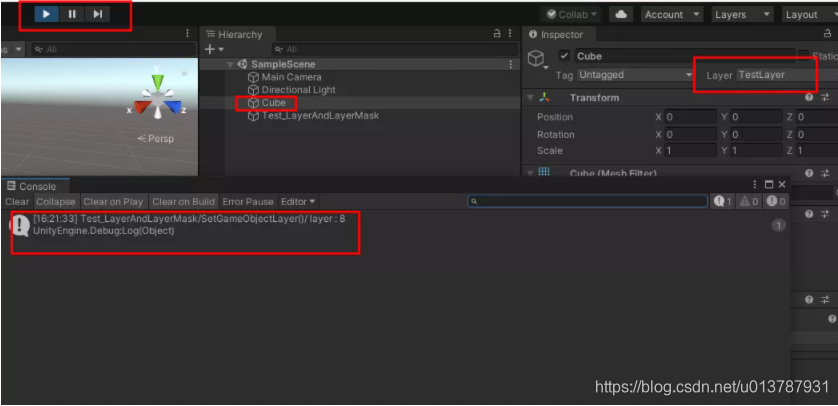Open the Account dropdown
The width and height of the screenshot is (838, 406).
[671, 14]
